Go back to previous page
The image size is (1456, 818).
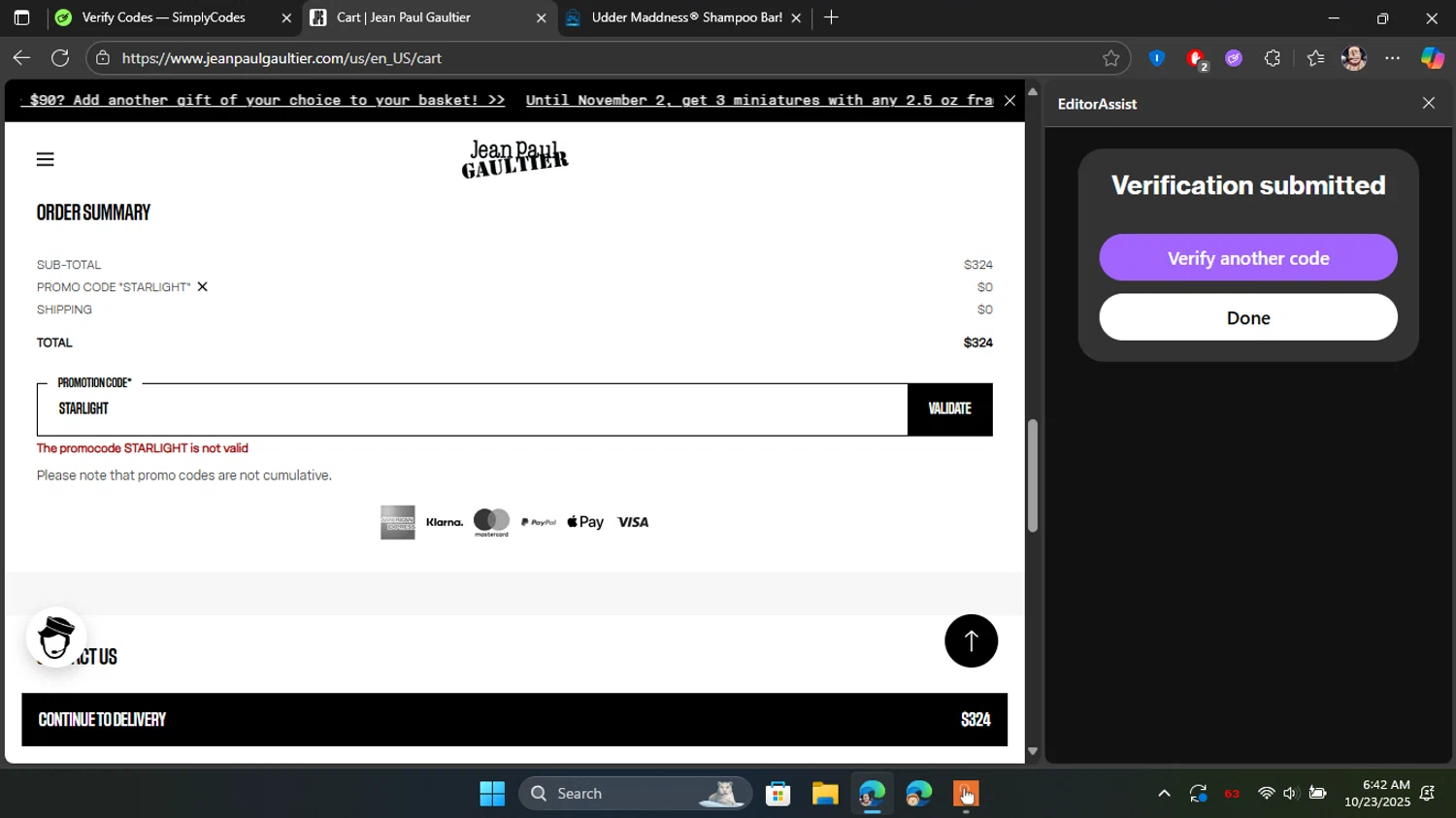[x=21, y=58]
